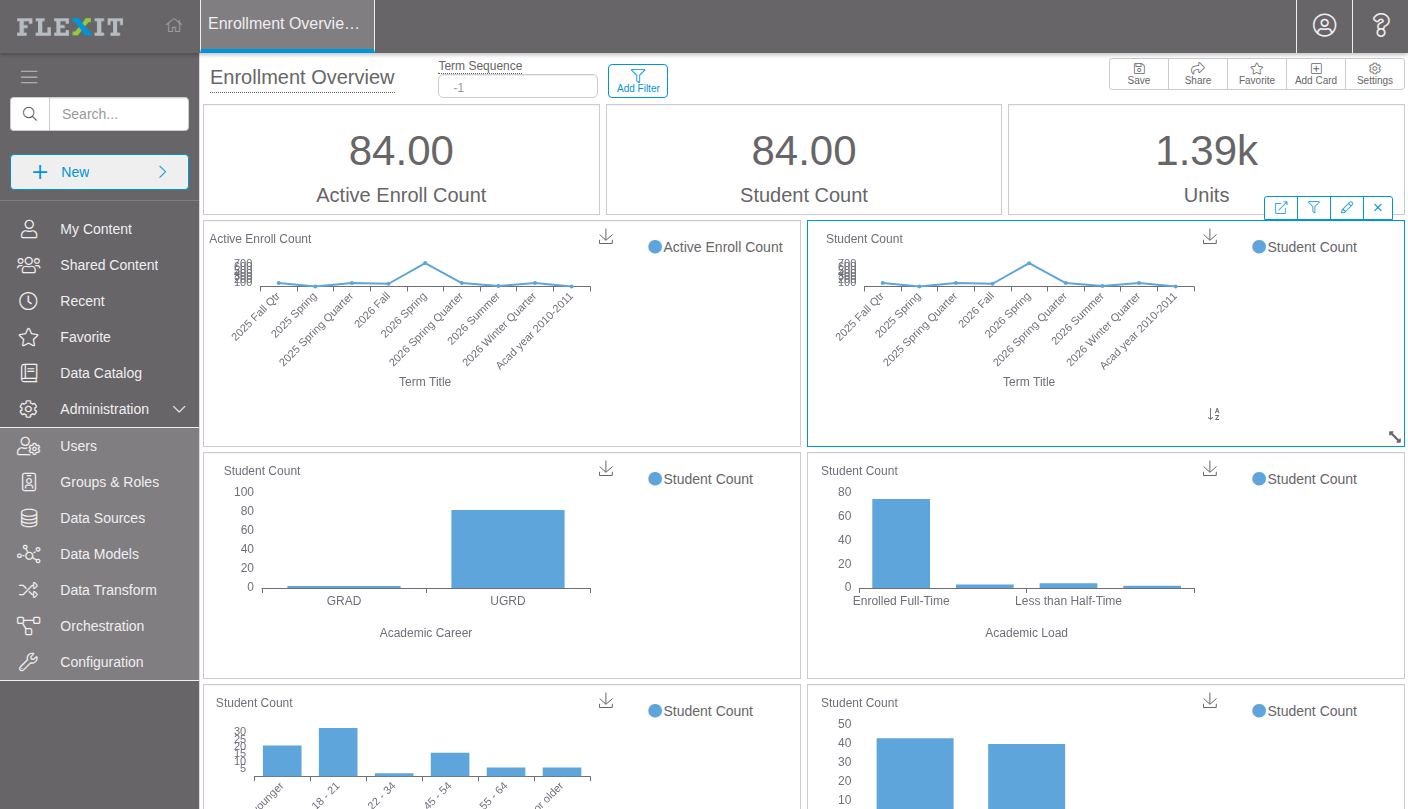
Task: Toggle Student Count legend in selected line chart
Action: pos(1304,247)
